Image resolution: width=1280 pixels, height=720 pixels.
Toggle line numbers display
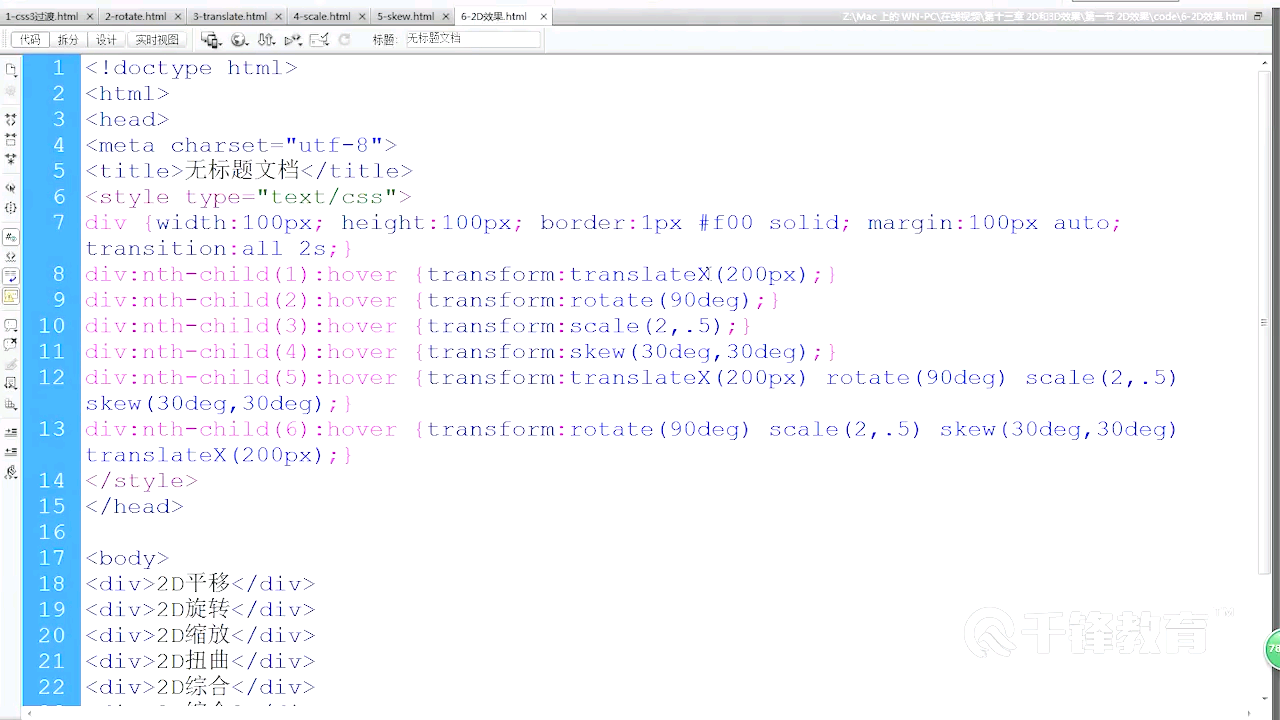[x=11, y=237]
